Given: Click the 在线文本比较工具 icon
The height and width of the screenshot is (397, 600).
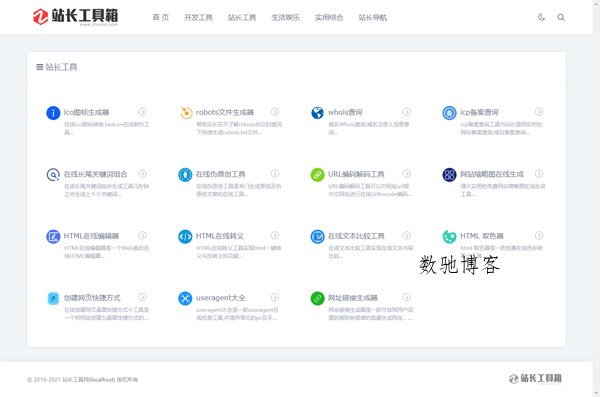Looking at the screenshot, I should [x=318, y=237].
